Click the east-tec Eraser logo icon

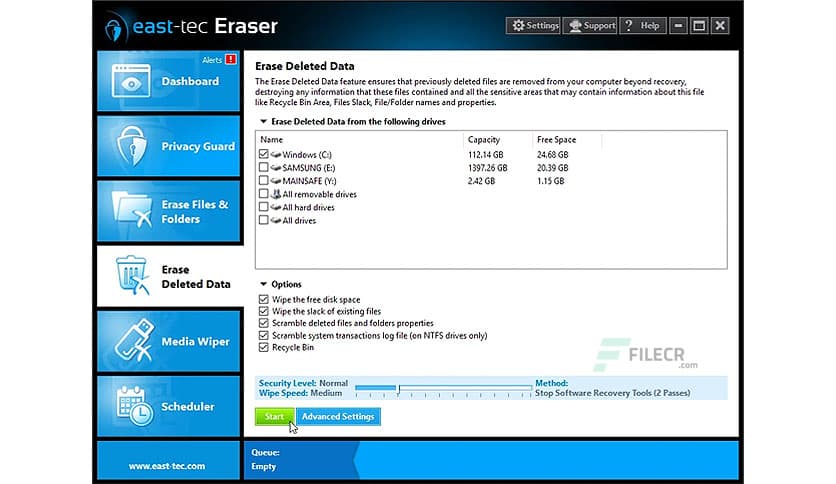pos(114,29)
